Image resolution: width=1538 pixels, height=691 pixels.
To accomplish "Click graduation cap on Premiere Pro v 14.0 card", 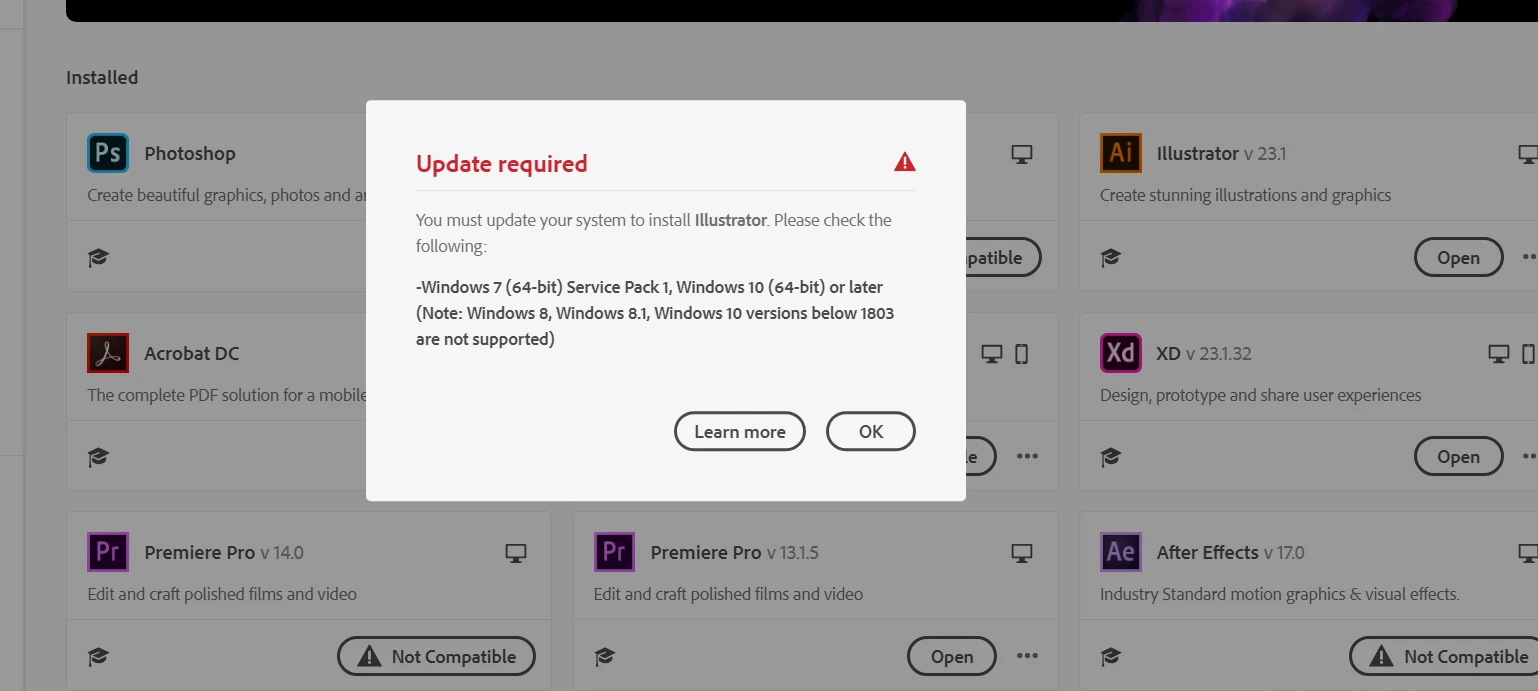I will pos(98,657).
